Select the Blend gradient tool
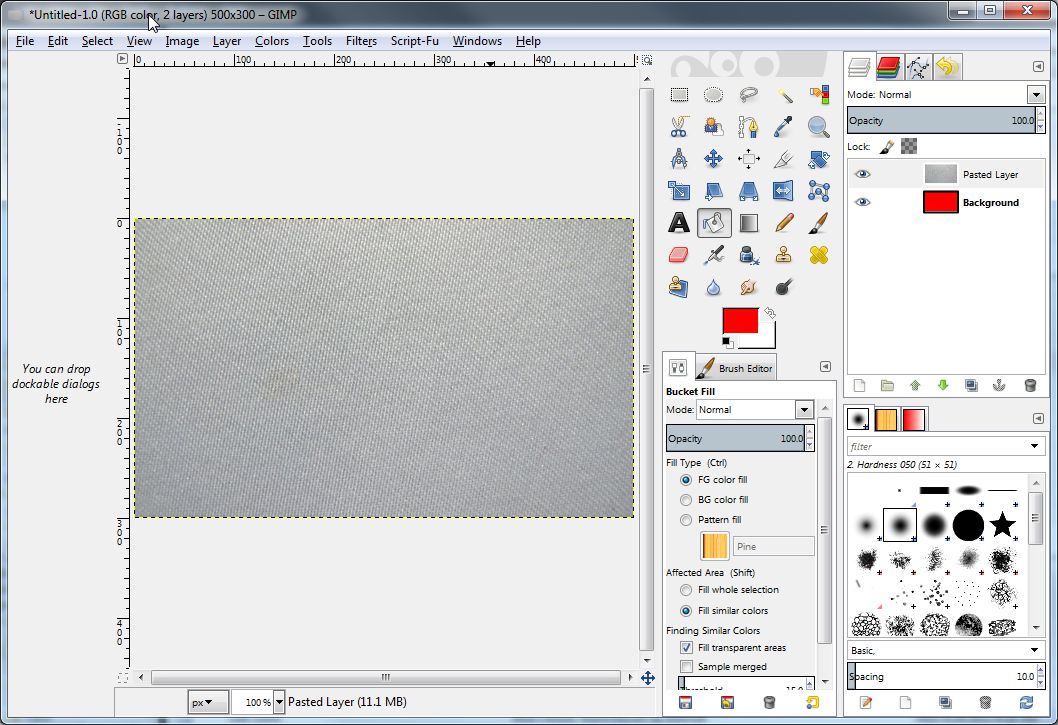1058x725 pixels. 749,222
